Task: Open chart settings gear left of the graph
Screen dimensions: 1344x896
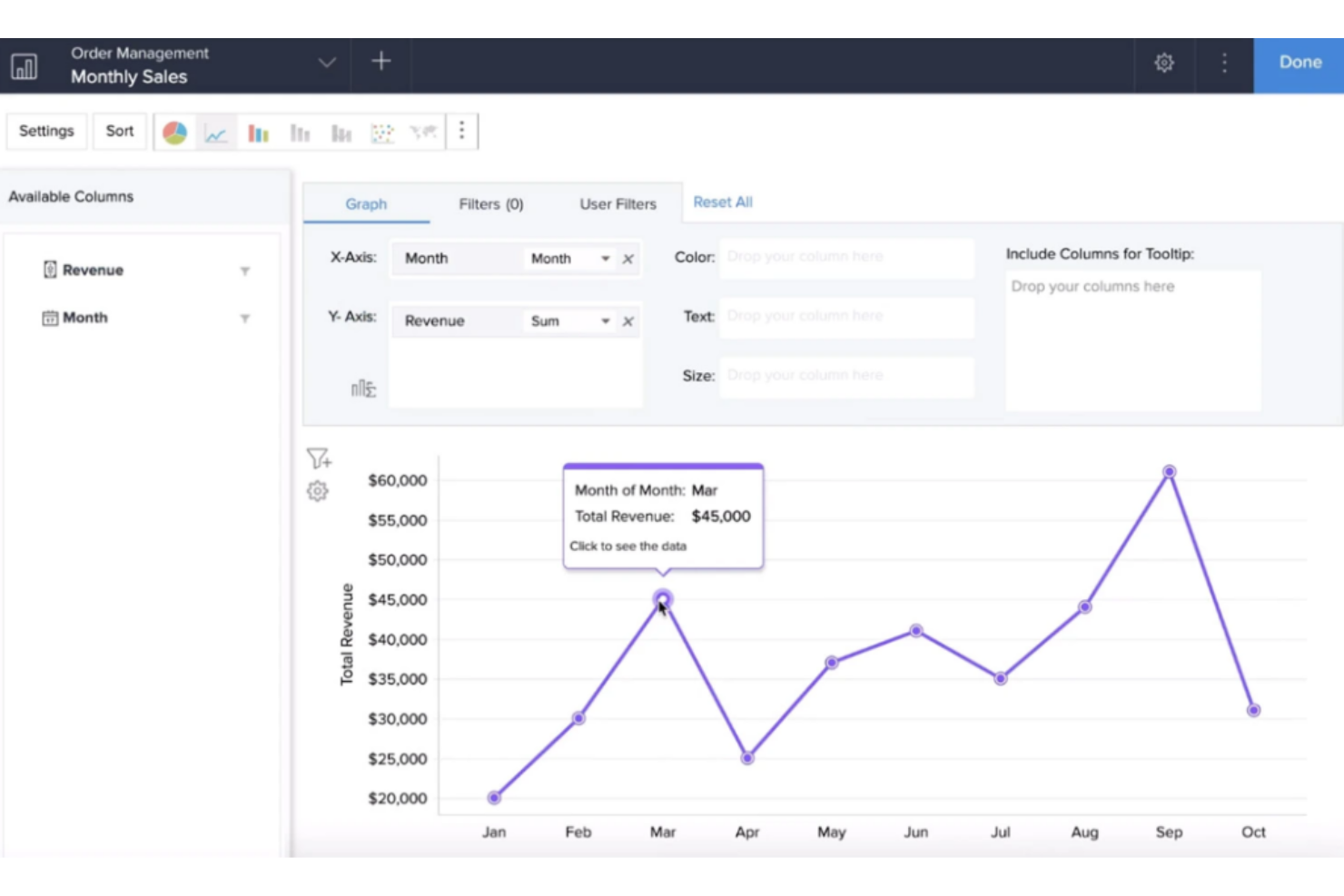Action: (317, 491)
